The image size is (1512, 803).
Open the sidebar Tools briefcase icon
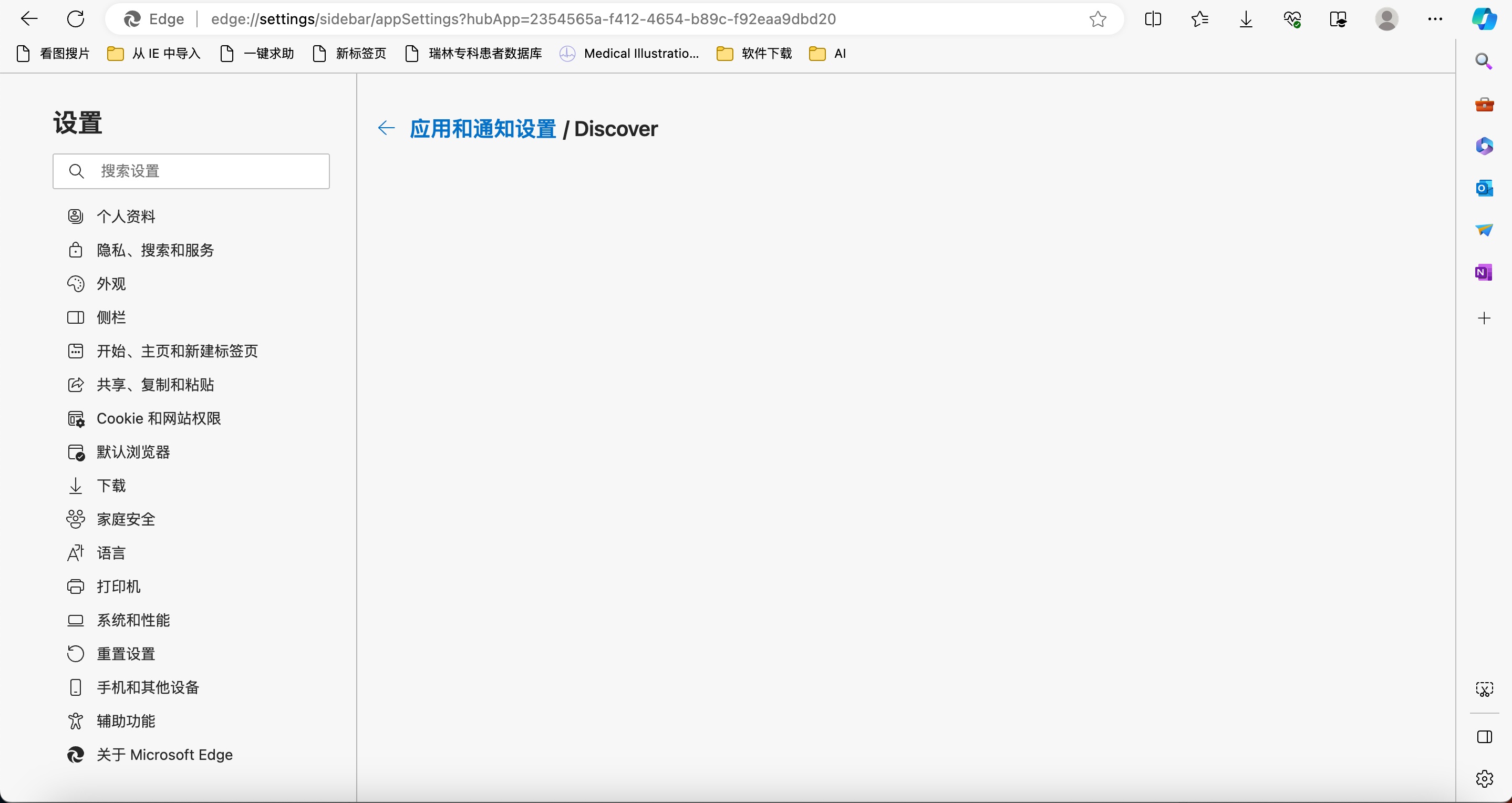[1484, 105]
